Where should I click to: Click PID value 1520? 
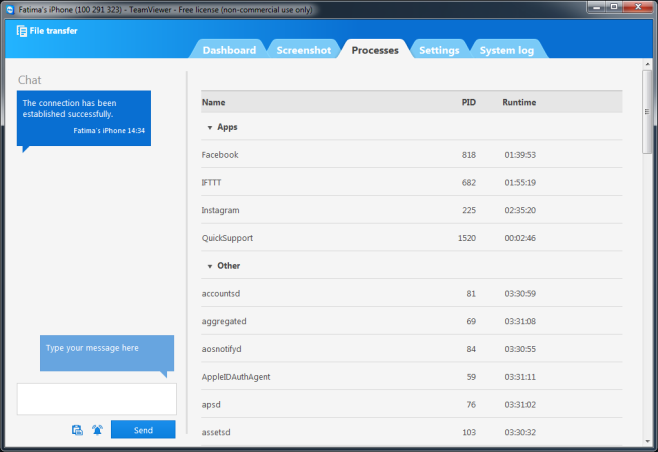click(467, 238)
